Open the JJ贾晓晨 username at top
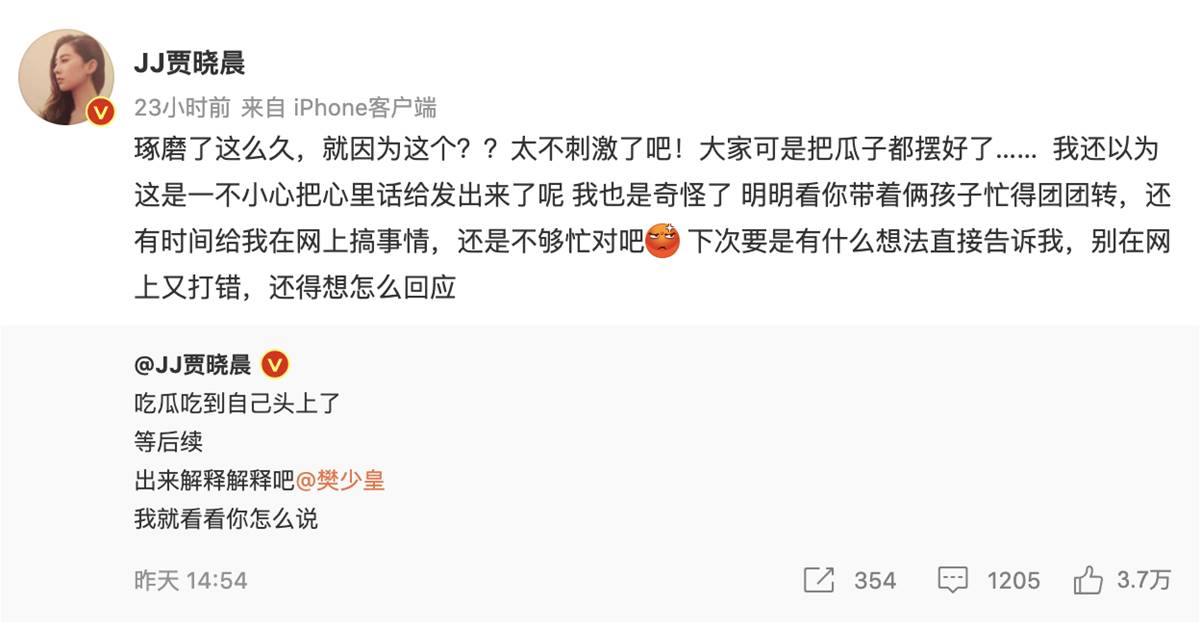The image size is (1200, 630). (x=190, y=64)
